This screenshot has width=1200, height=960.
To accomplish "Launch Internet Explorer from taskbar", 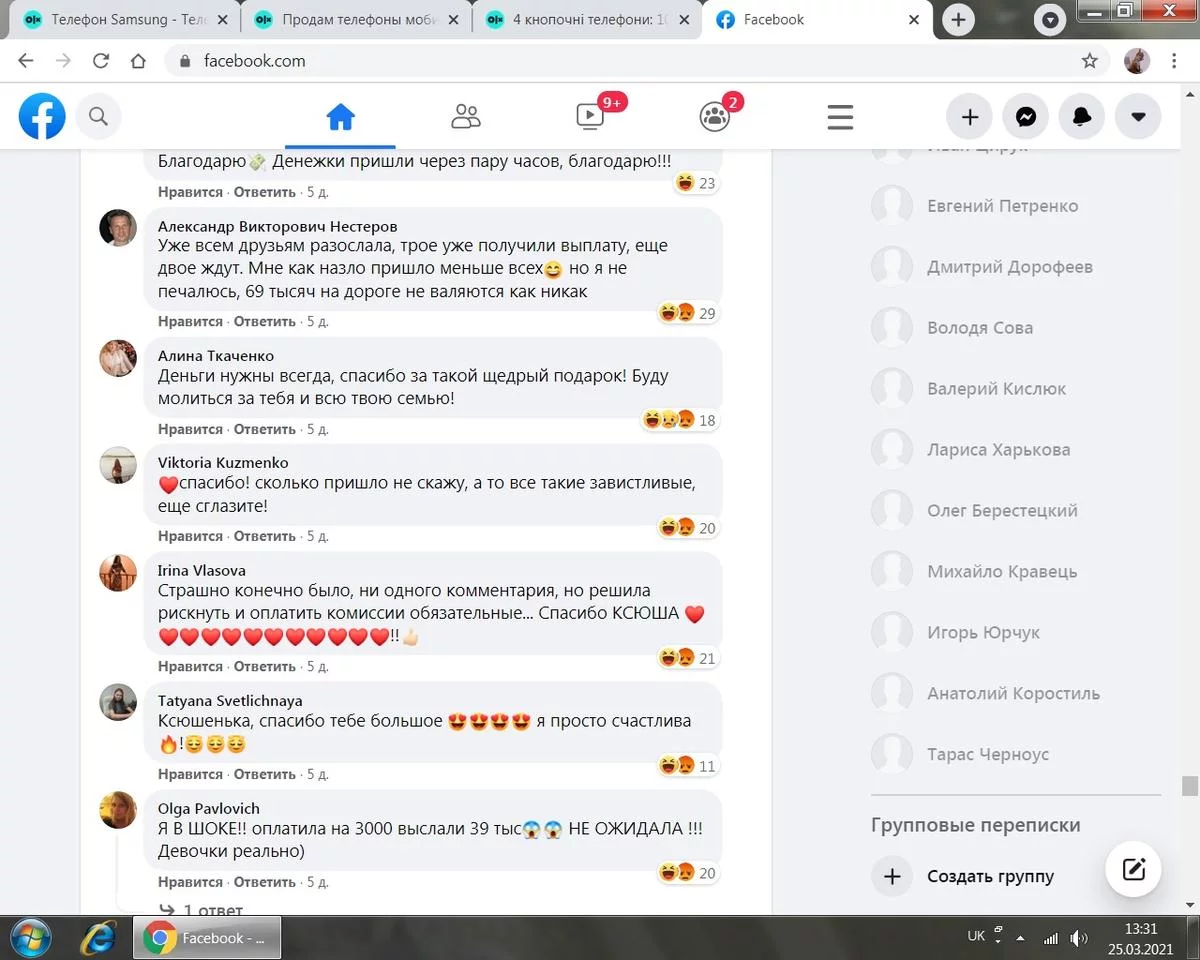I will (x=98, y=938).
